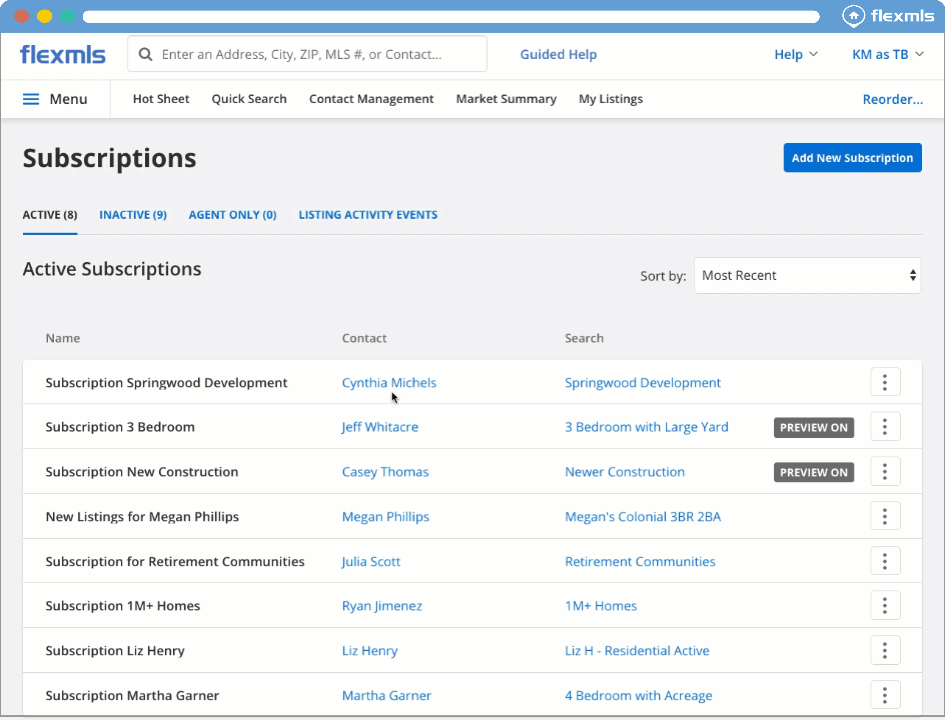This screenshot has height=720, width=945.
Task: Expand the Sort by Most Recent dropdown
Action: pyautogui.click(x=807, y=276)
